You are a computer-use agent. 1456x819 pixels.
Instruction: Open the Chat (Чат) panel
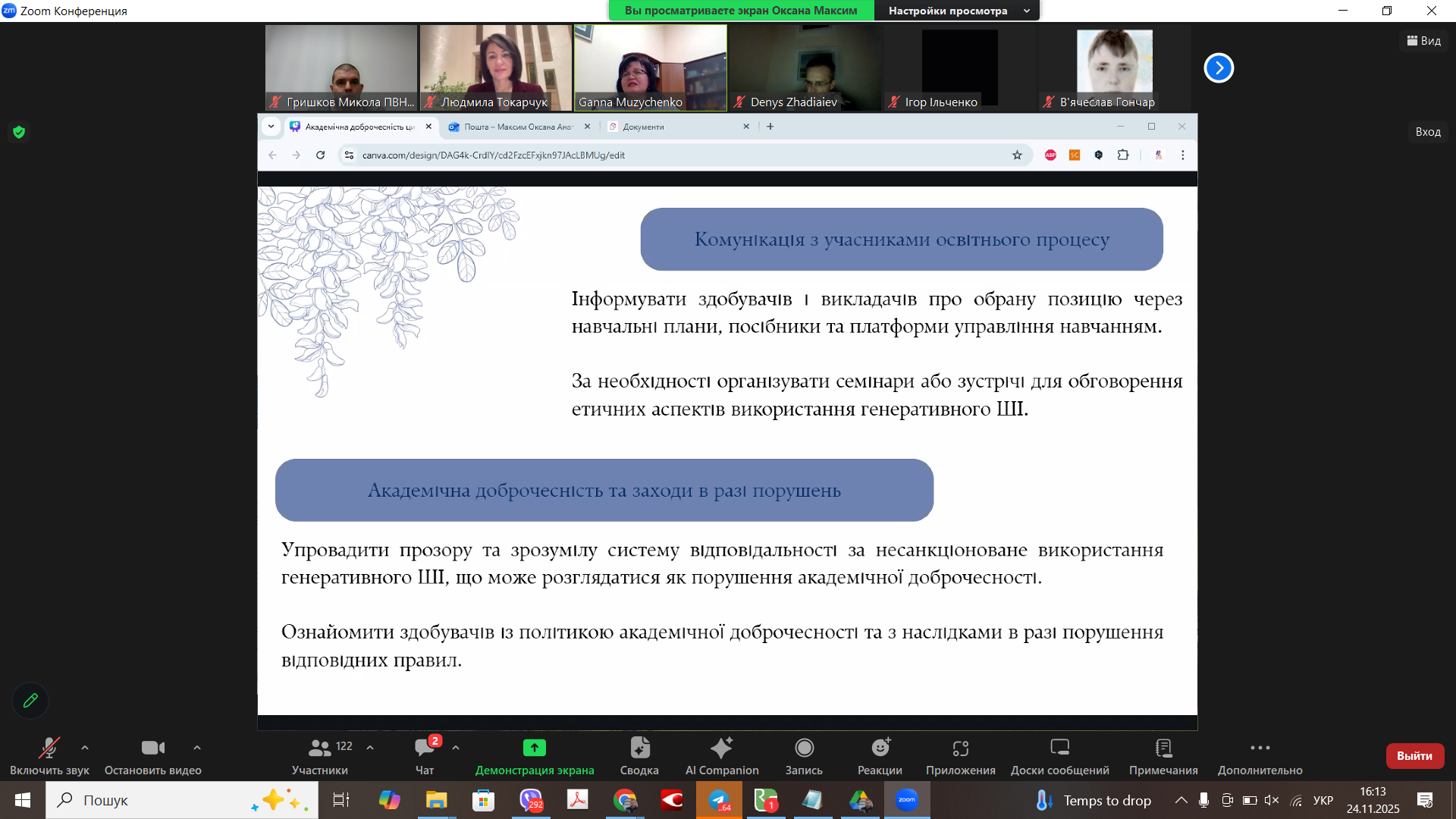click(x=424, y=748)
